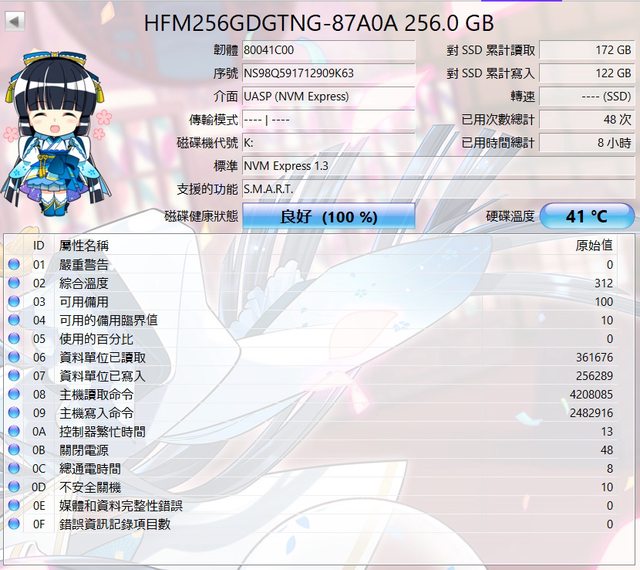
Task: Click the ID column header
Action: 39,245
